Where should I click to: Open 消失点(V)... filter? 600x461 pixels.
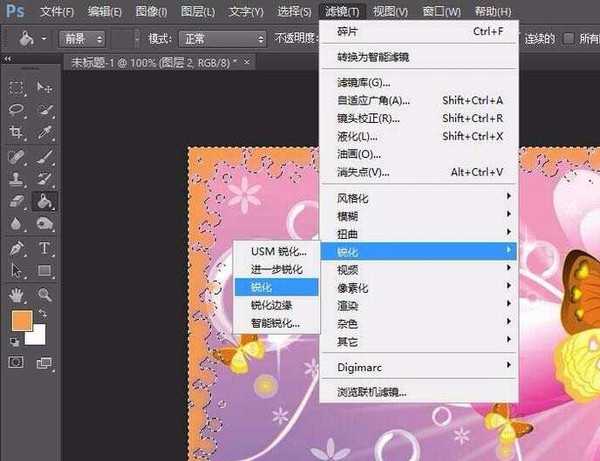pyautogui.click(x=419, y=172)
